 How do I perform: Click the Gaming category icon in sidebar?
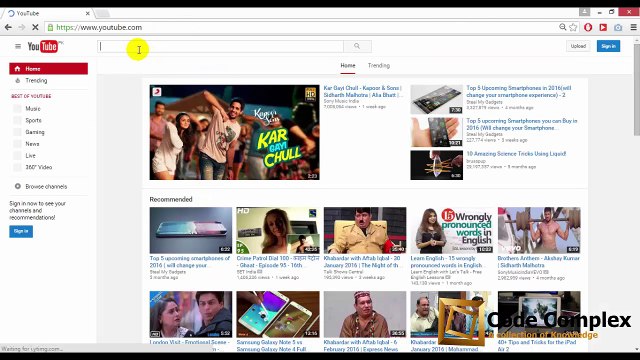pyautogui.click(x=17, y=132)
